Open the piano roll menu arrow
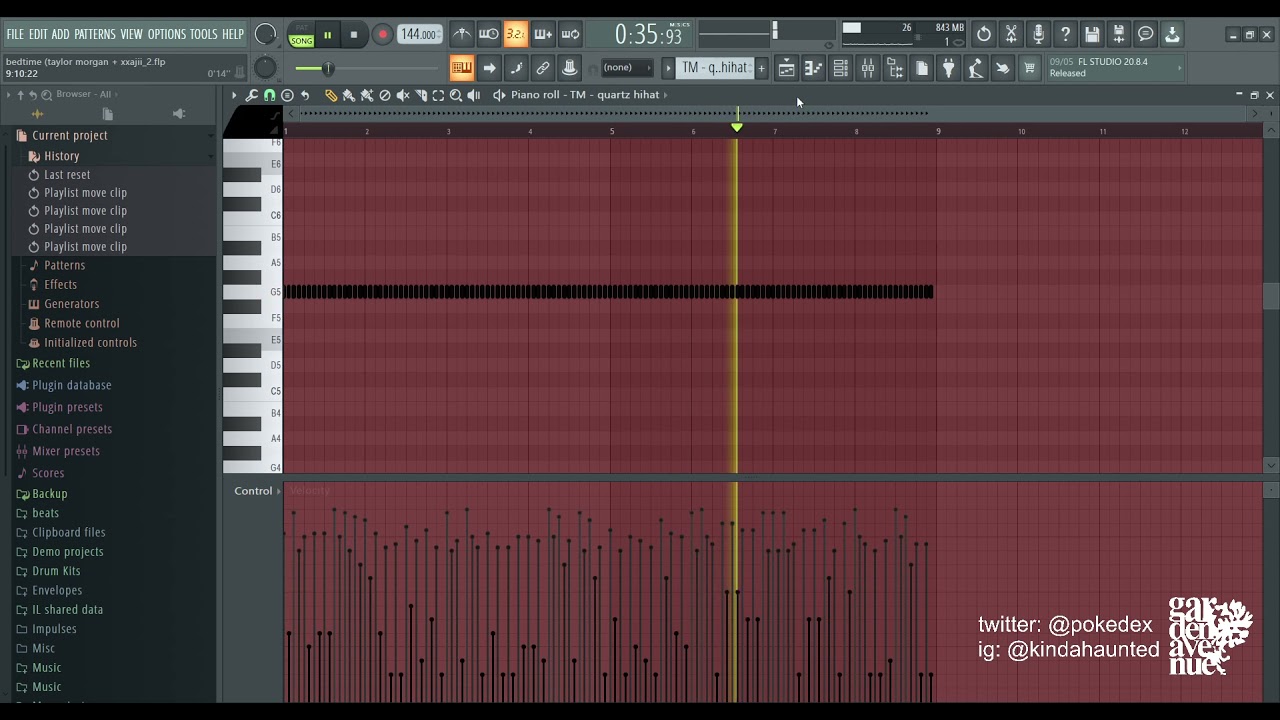The width and height of the screenshot is (1280, 720). [x=234, y=95]
